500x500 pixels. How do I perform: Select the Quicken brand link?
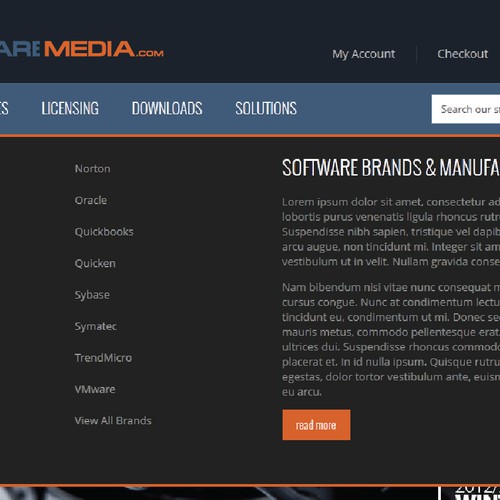[95, 263]
